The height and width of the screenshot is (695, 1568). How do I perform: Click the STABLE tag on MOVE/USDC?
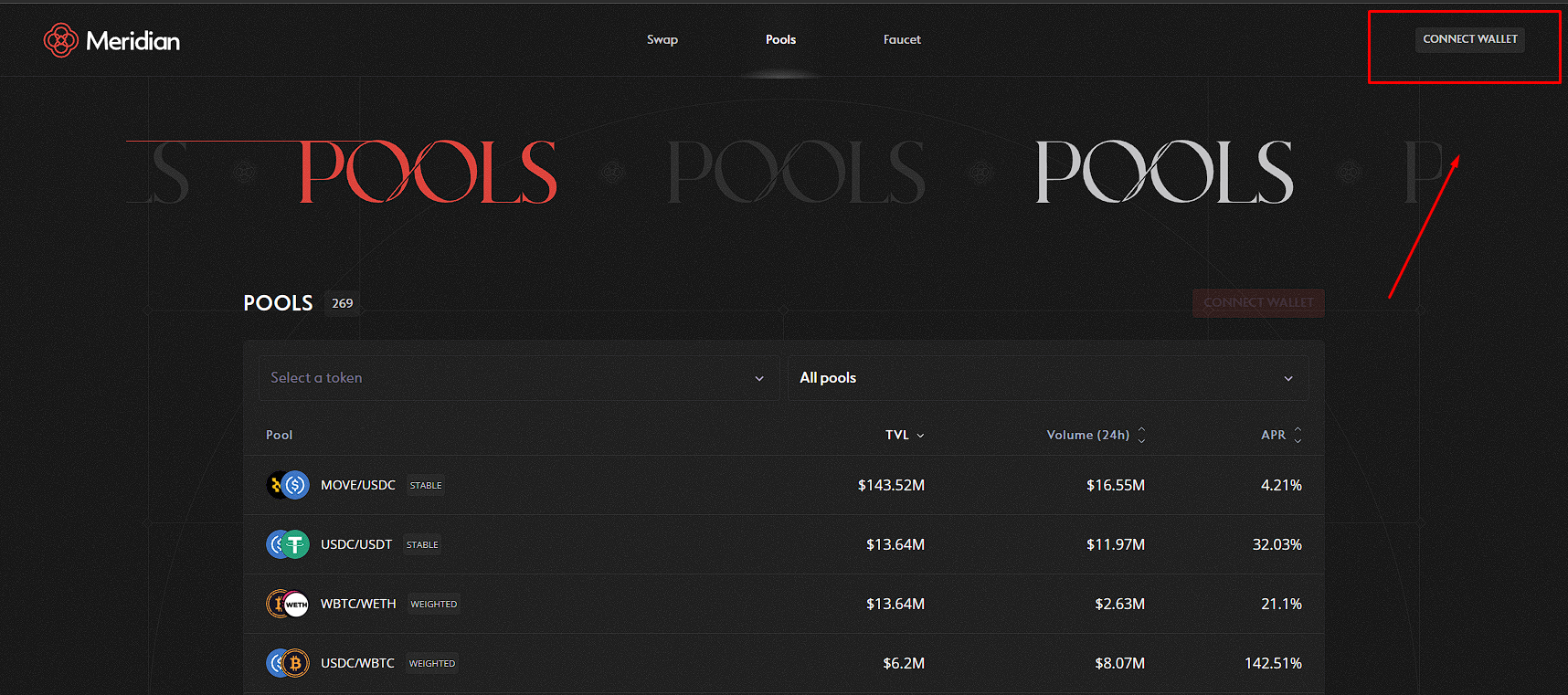pyautogui.click(x=426, y=486)
